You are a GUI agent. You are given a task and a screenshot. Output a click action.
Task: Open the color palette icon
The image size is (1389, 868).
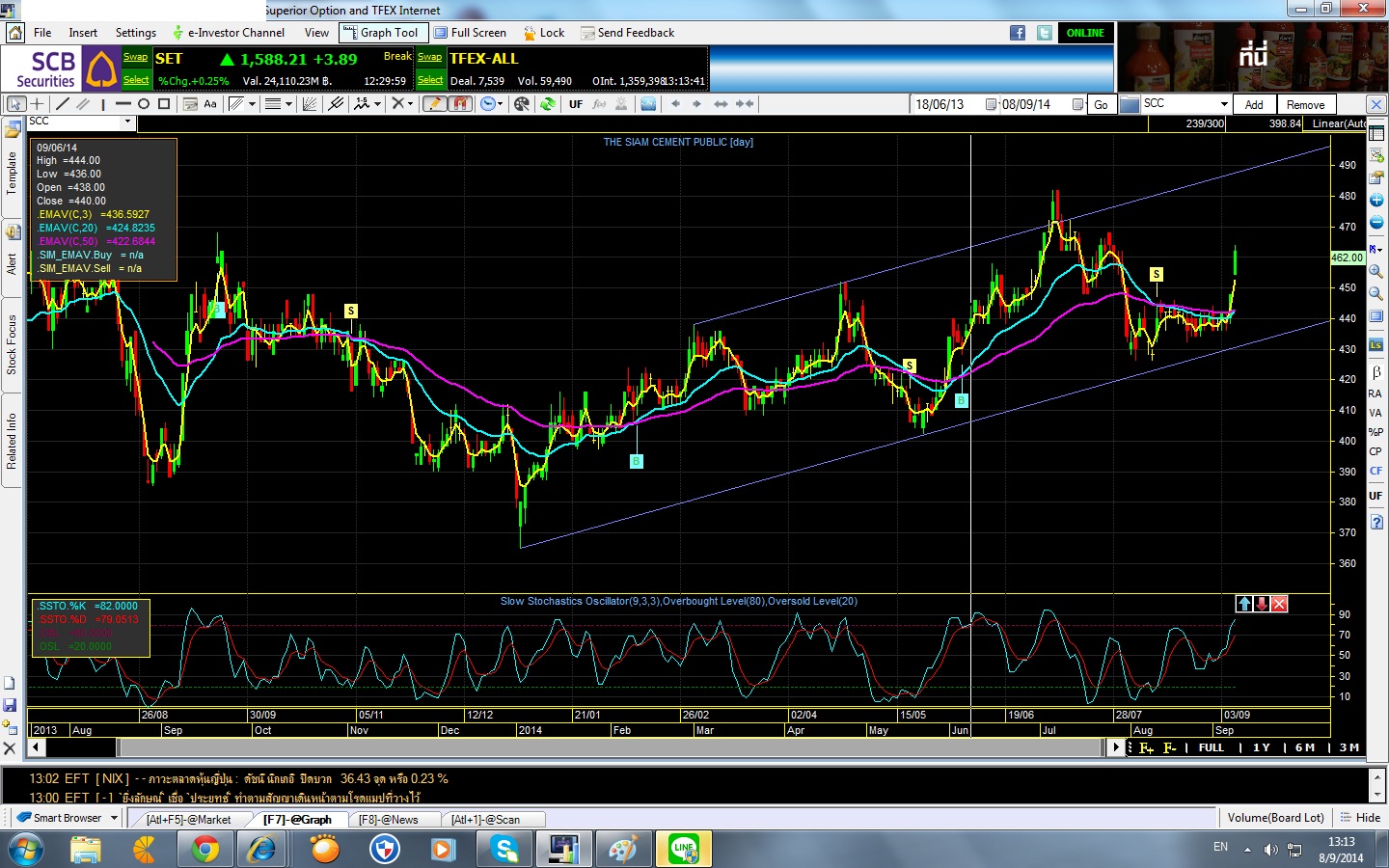(522, 104)
